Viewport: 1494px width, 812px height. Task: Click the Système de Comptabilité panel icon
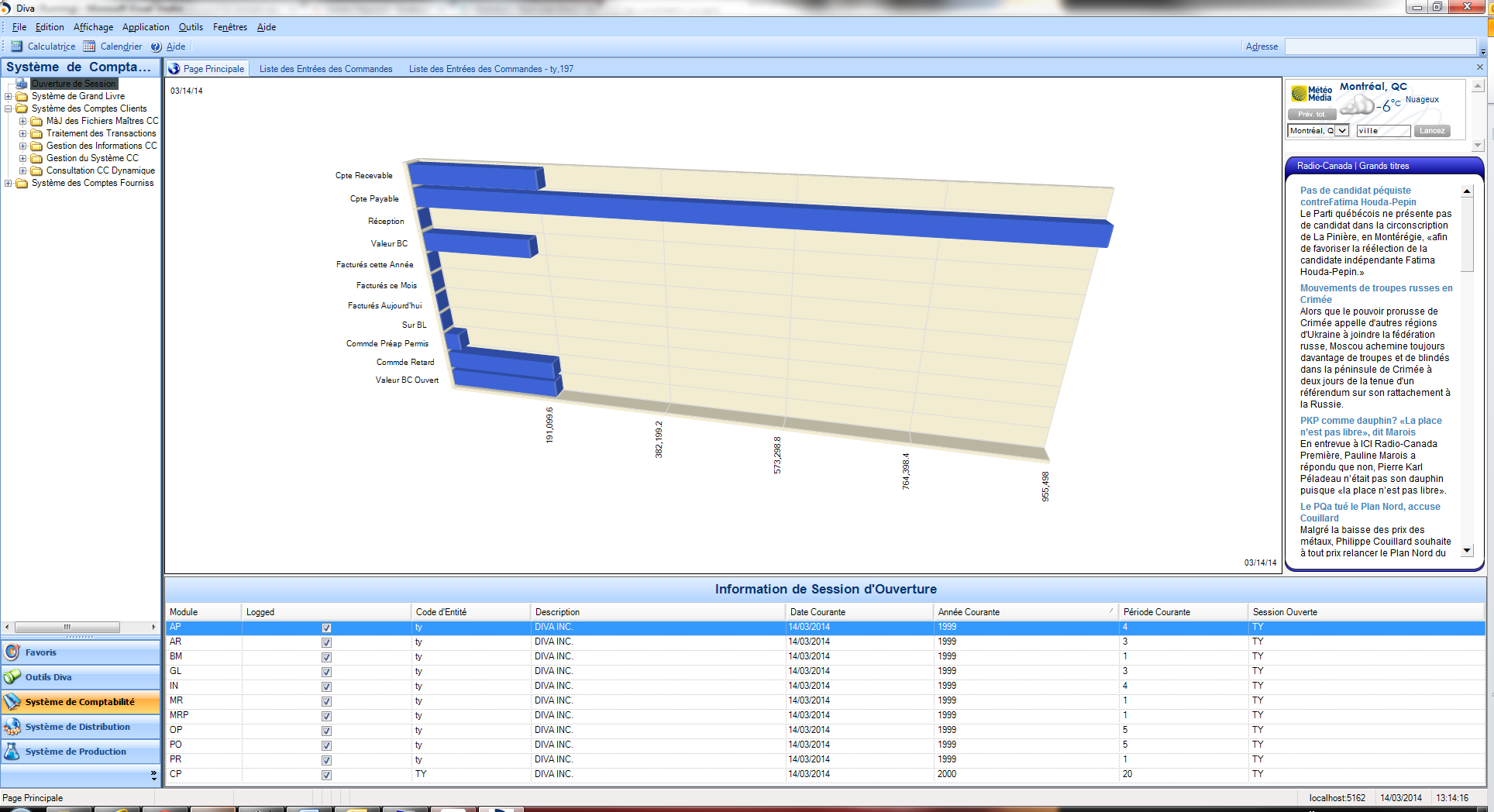tap(12, 702)
